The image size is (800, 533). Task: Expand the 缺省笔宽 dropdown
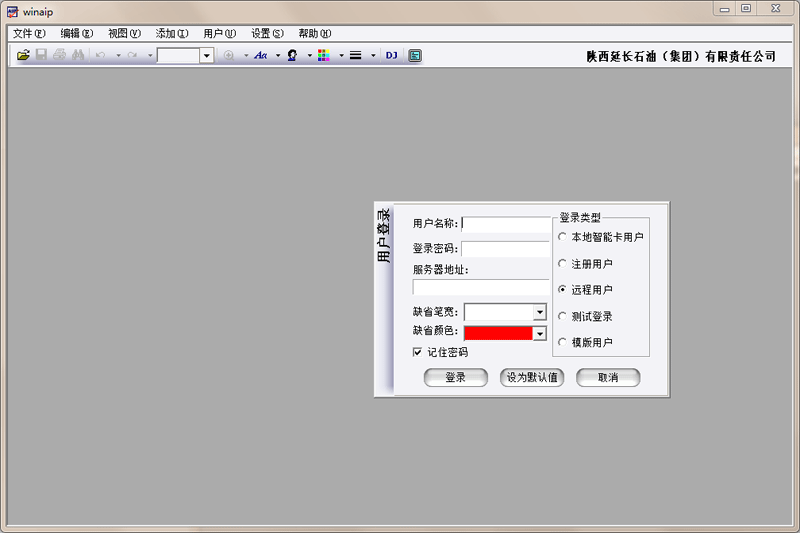540,312
